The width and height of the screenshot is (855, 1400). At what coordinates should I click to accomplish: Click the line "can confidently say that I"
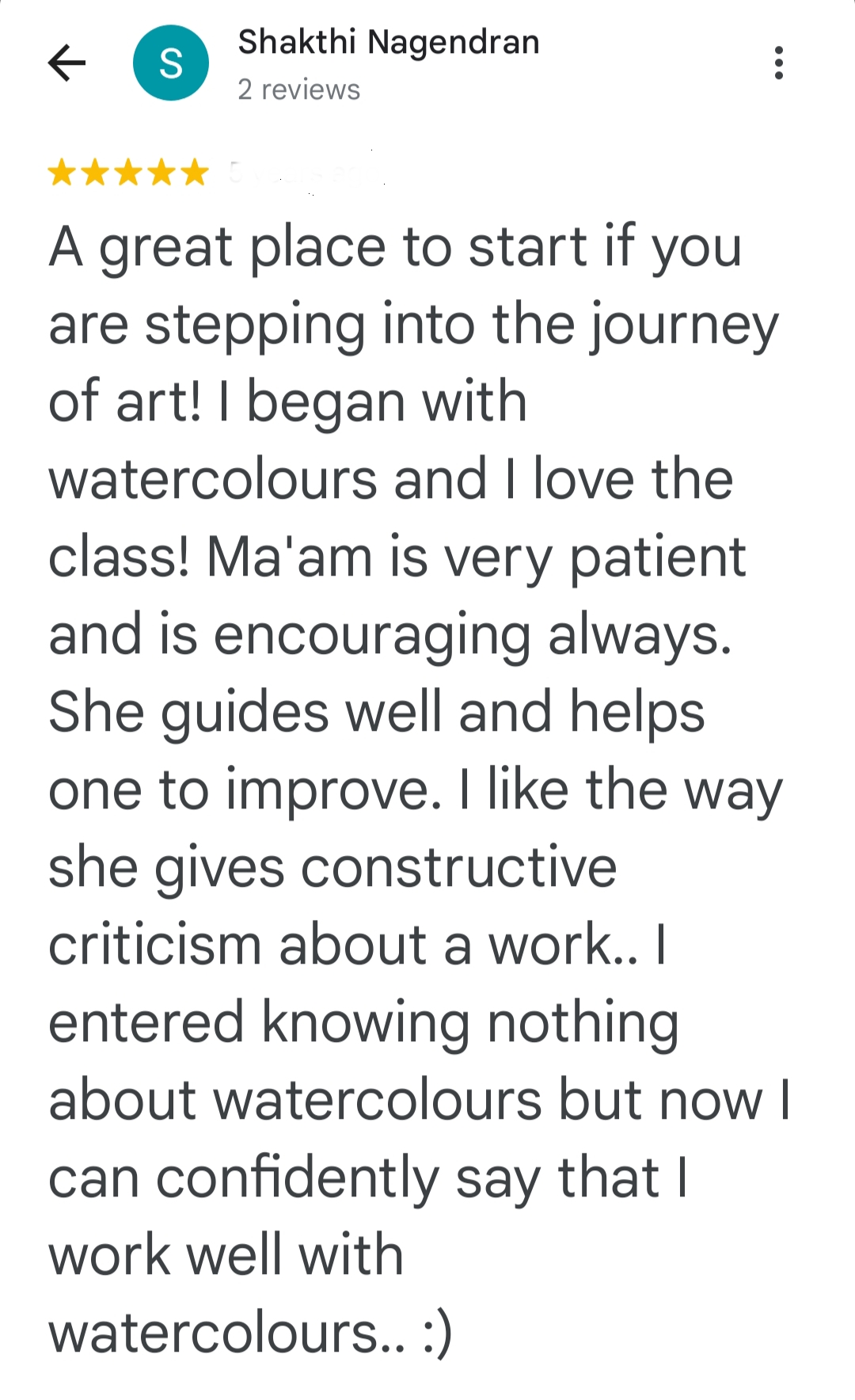(x=367, y=1177)
